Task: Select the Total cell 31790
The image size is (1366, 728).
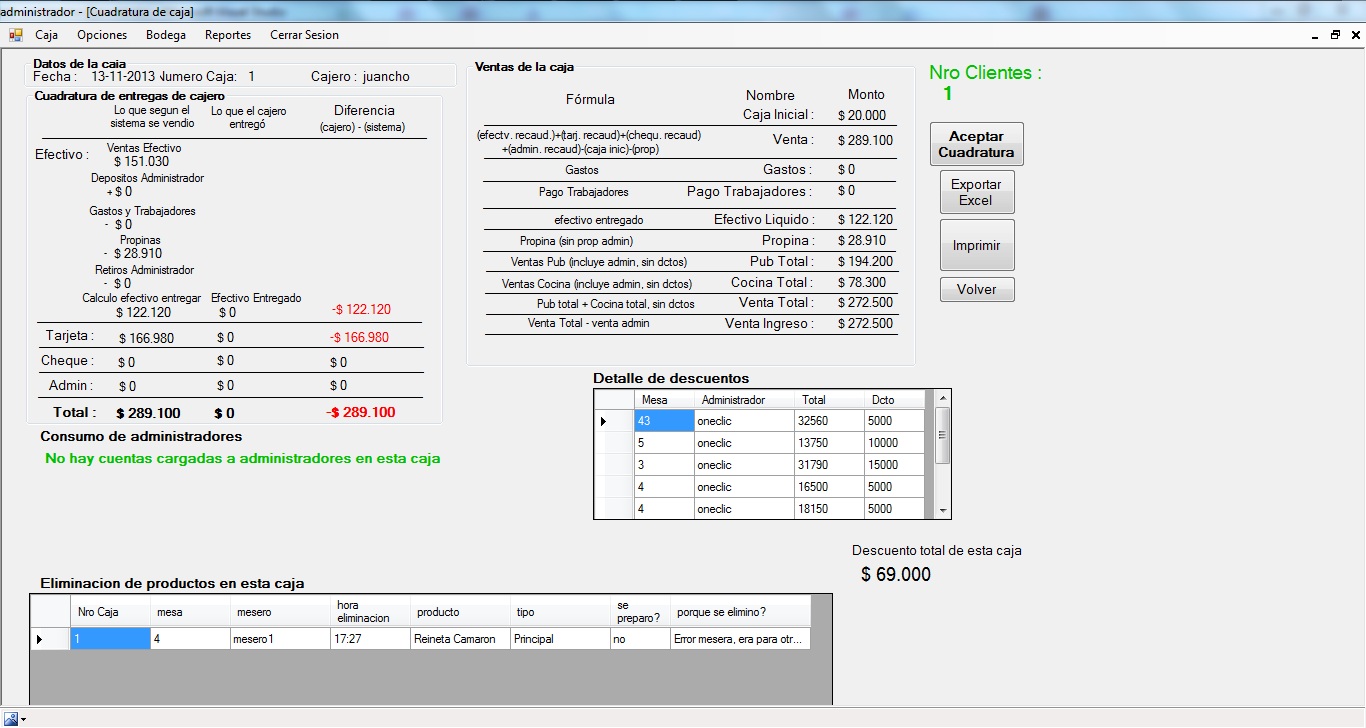Action: [x=829, y=465]
